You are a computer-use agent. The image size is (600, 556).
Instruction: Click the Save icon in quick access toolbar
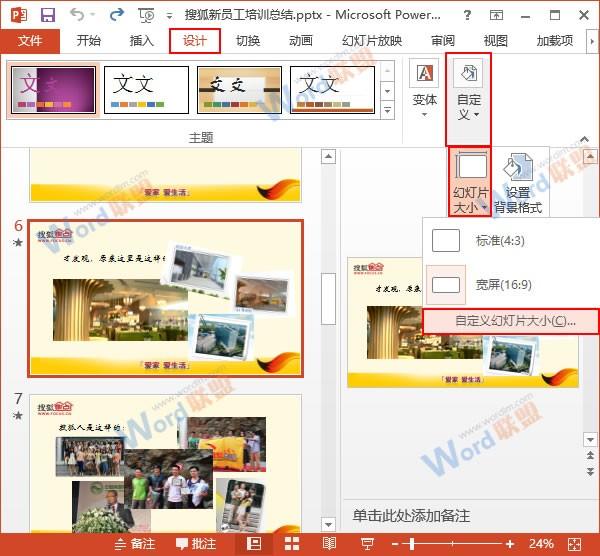[x=47, y=14]
